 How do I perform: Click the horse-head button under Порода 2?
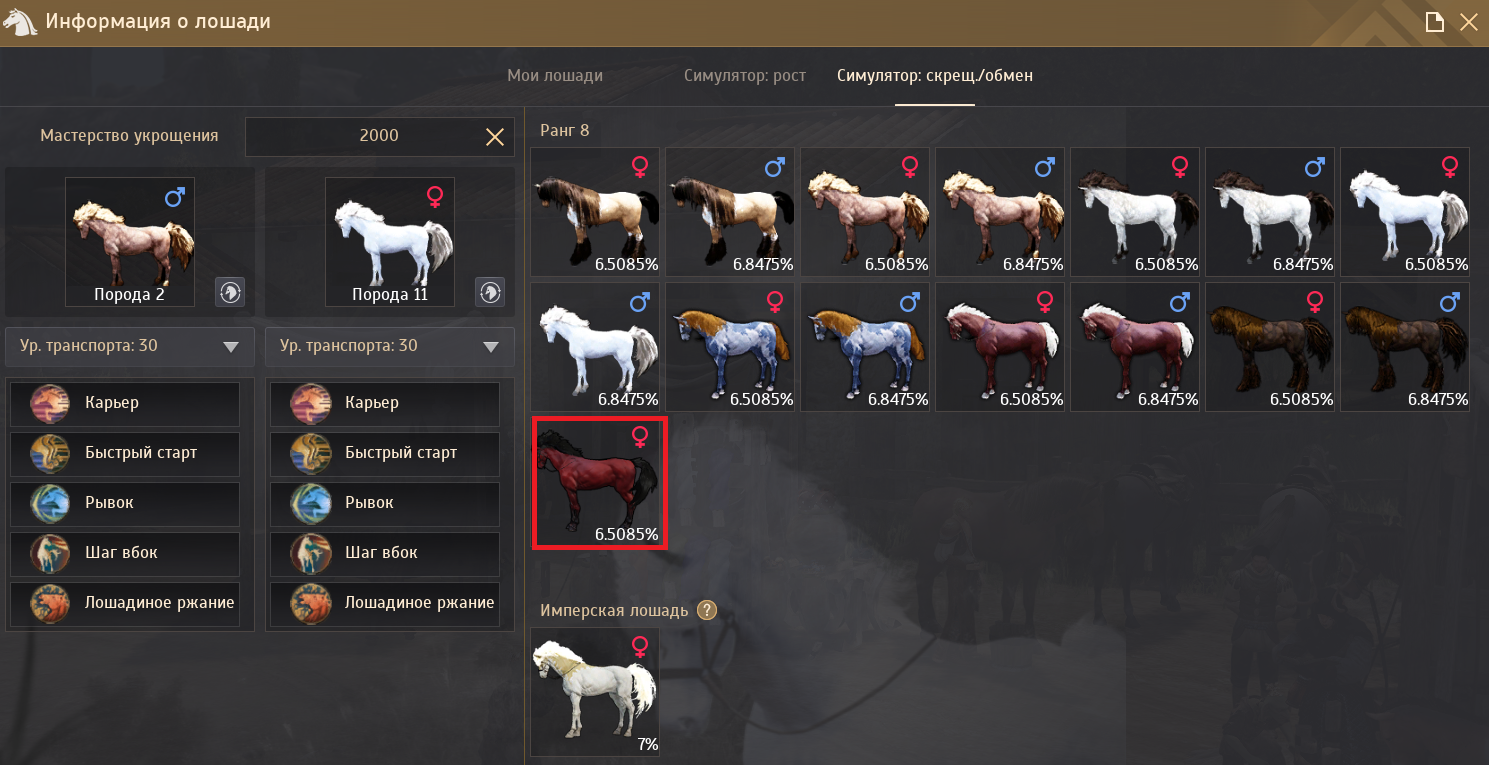(x=230, y=292)
